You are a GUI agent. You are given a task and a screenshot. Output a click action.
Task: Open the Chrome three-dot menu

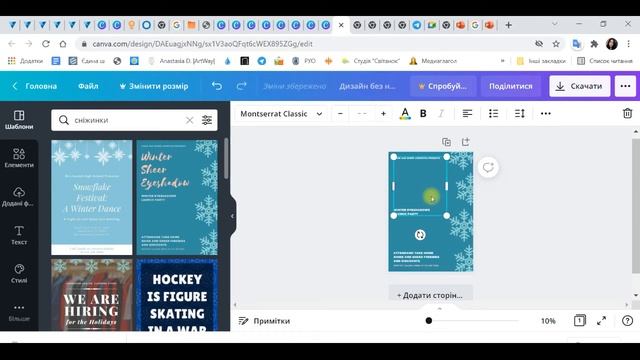point(629,44)
